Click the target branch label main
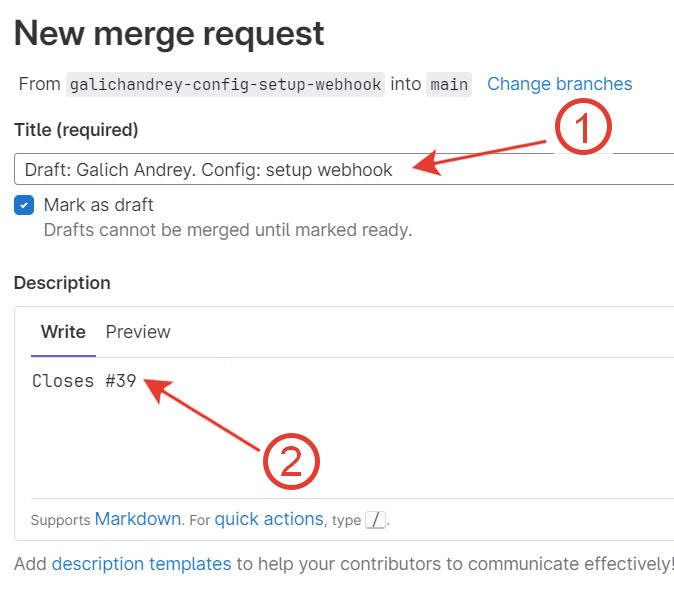Screen dimensions: 674x596 (x=449, y=84)
